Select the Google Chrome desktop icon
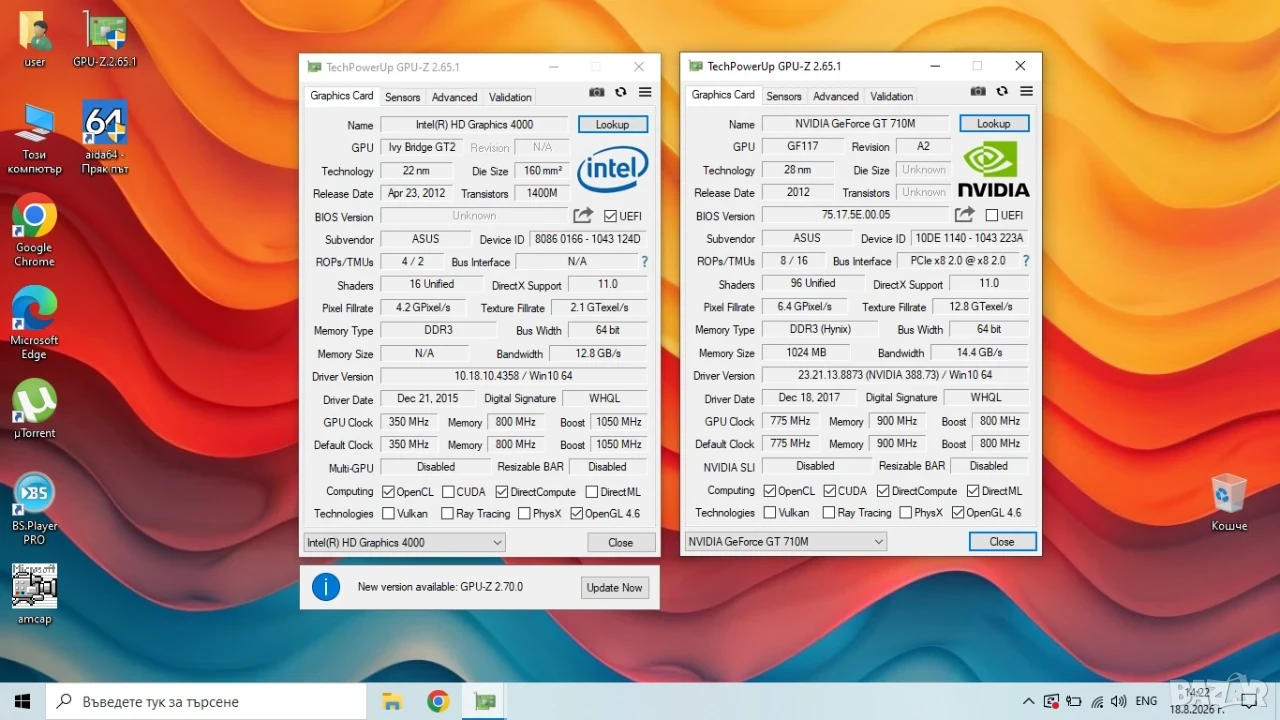 (x=34, y=230)
